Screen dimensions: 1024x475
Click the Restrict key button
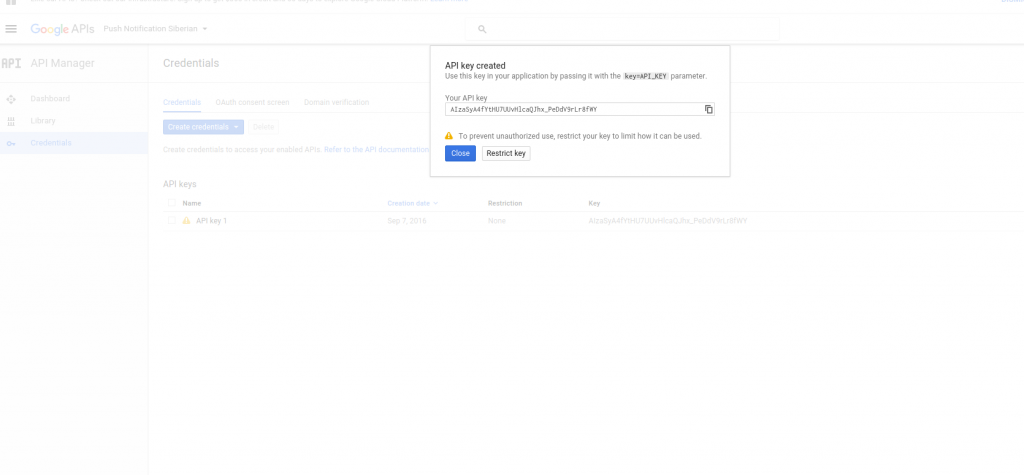click(506, 153)
